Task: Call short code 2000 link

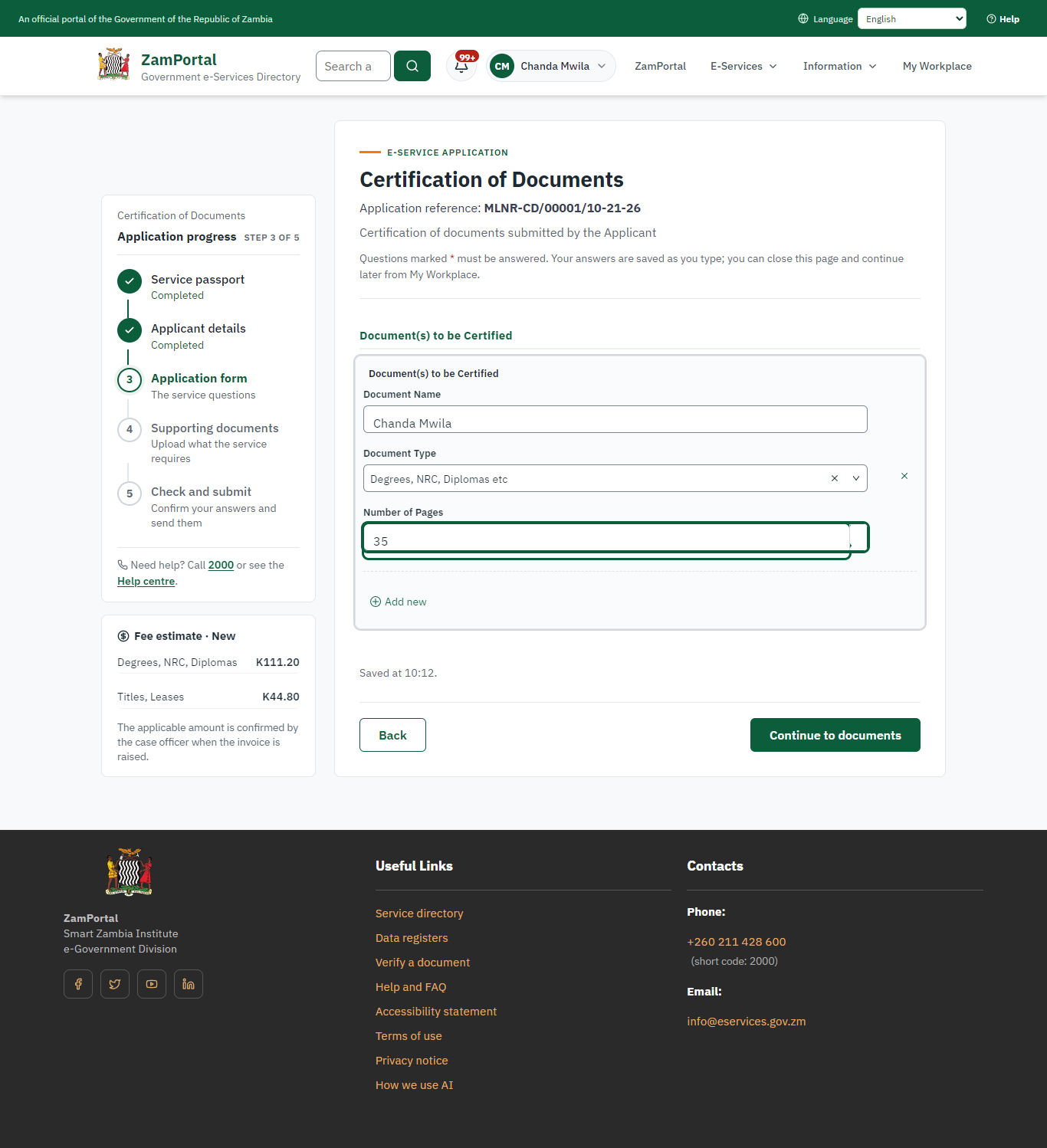Action: pyautogui.click(x=221, y=565)
